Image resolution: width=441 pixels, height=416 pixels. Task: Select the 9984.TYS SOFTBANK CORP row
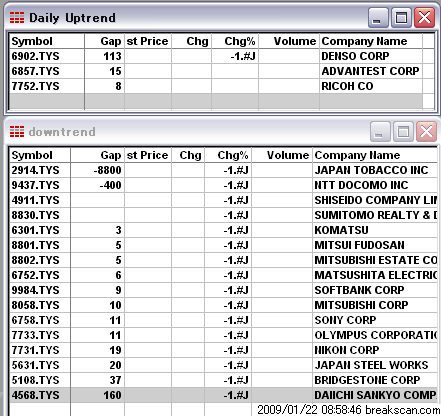[x=223, y=290]
